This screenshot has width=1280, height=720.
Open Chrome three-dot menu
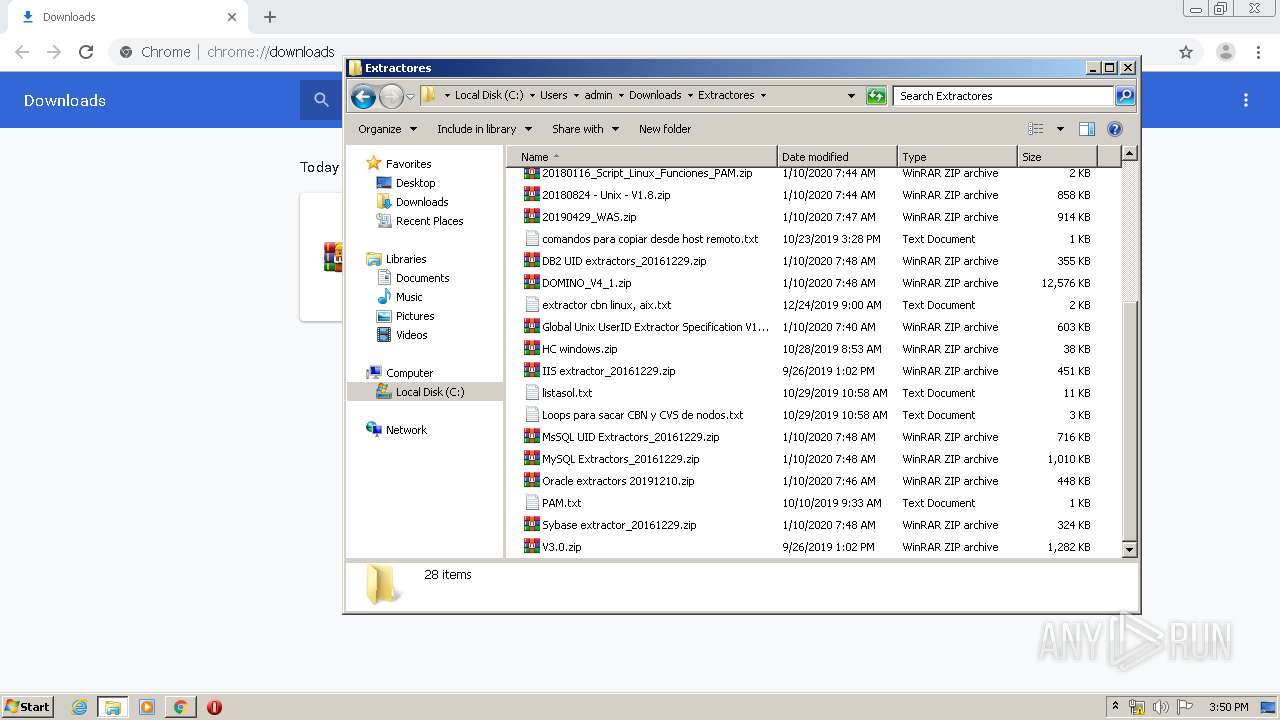[1259, 52]
